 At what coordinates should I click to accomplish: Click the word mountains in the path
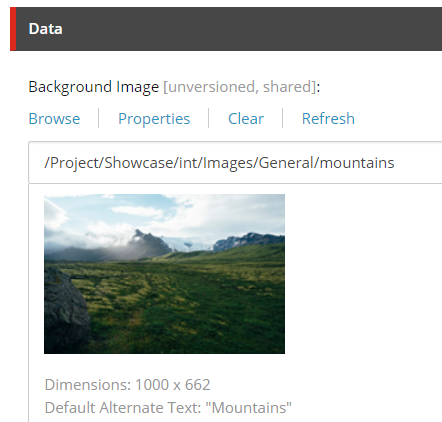point(357,163)
